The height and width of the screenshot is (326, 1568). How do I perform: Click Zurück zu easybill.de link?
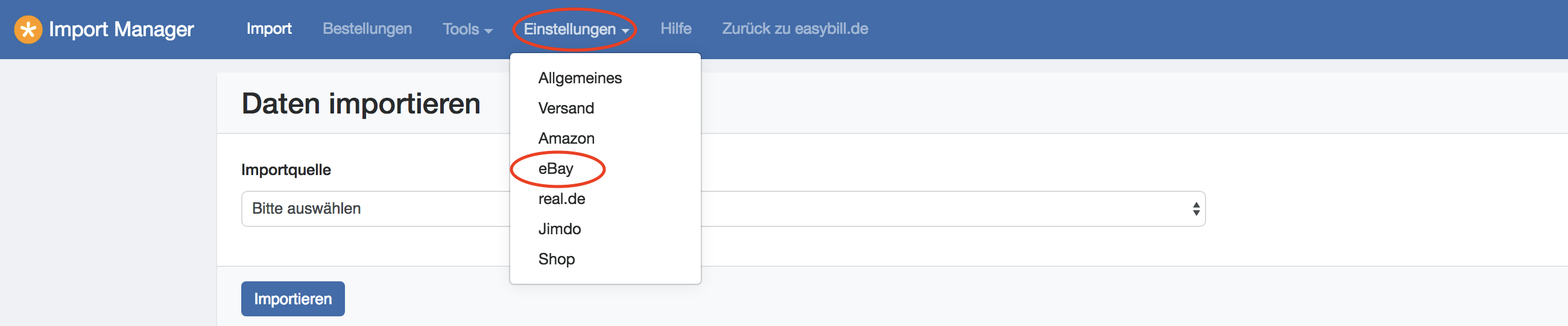click(x=794, y=28)
